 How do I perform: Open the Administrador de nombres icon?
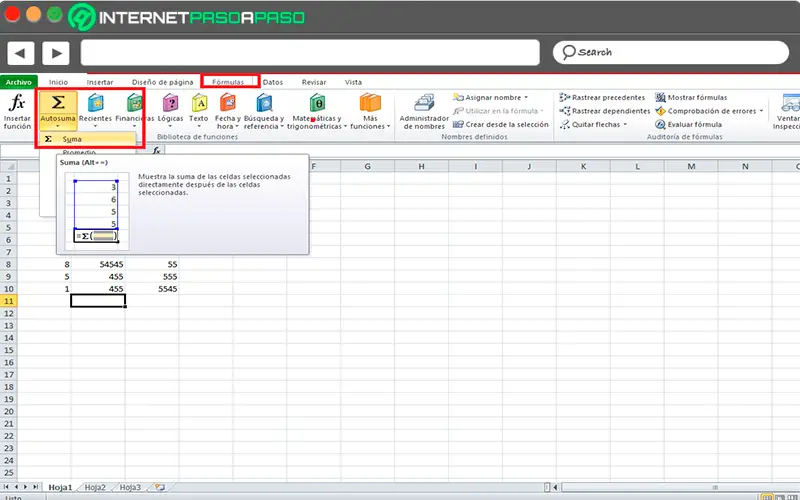pos(424,104)
